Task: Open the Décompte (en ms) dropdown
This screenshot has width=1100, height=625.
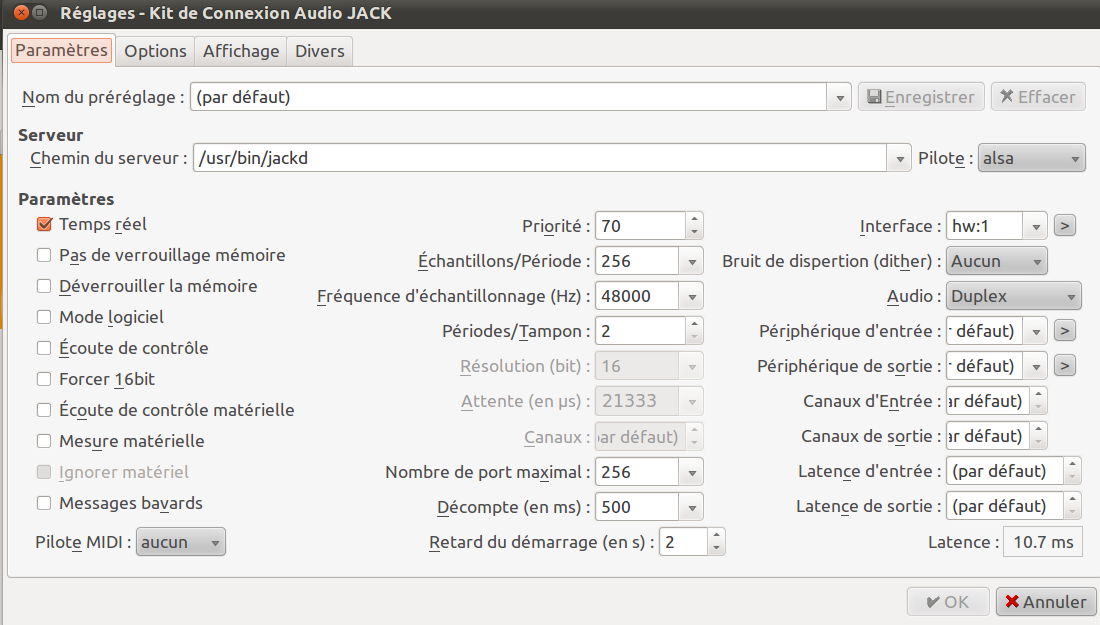Action: point(691,508)
